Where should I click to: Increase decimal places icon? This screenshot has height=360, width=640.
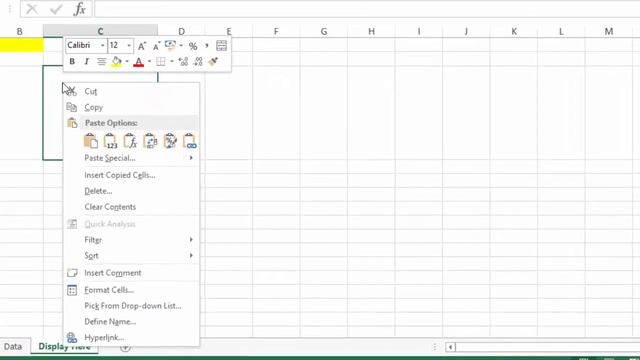point(183,62)
